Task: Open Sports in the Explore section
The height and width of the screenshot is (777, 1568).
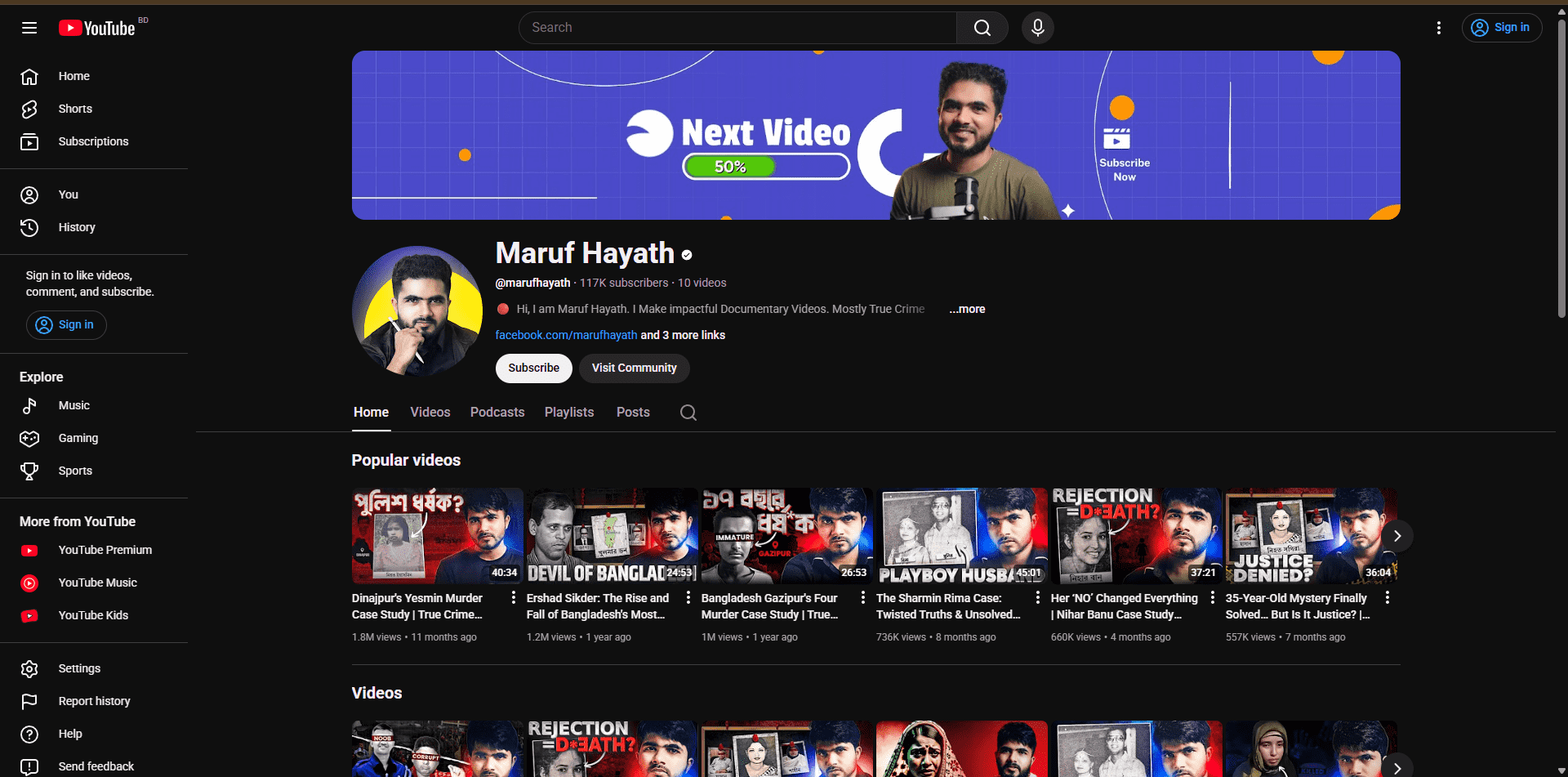Action: (73, 471)
